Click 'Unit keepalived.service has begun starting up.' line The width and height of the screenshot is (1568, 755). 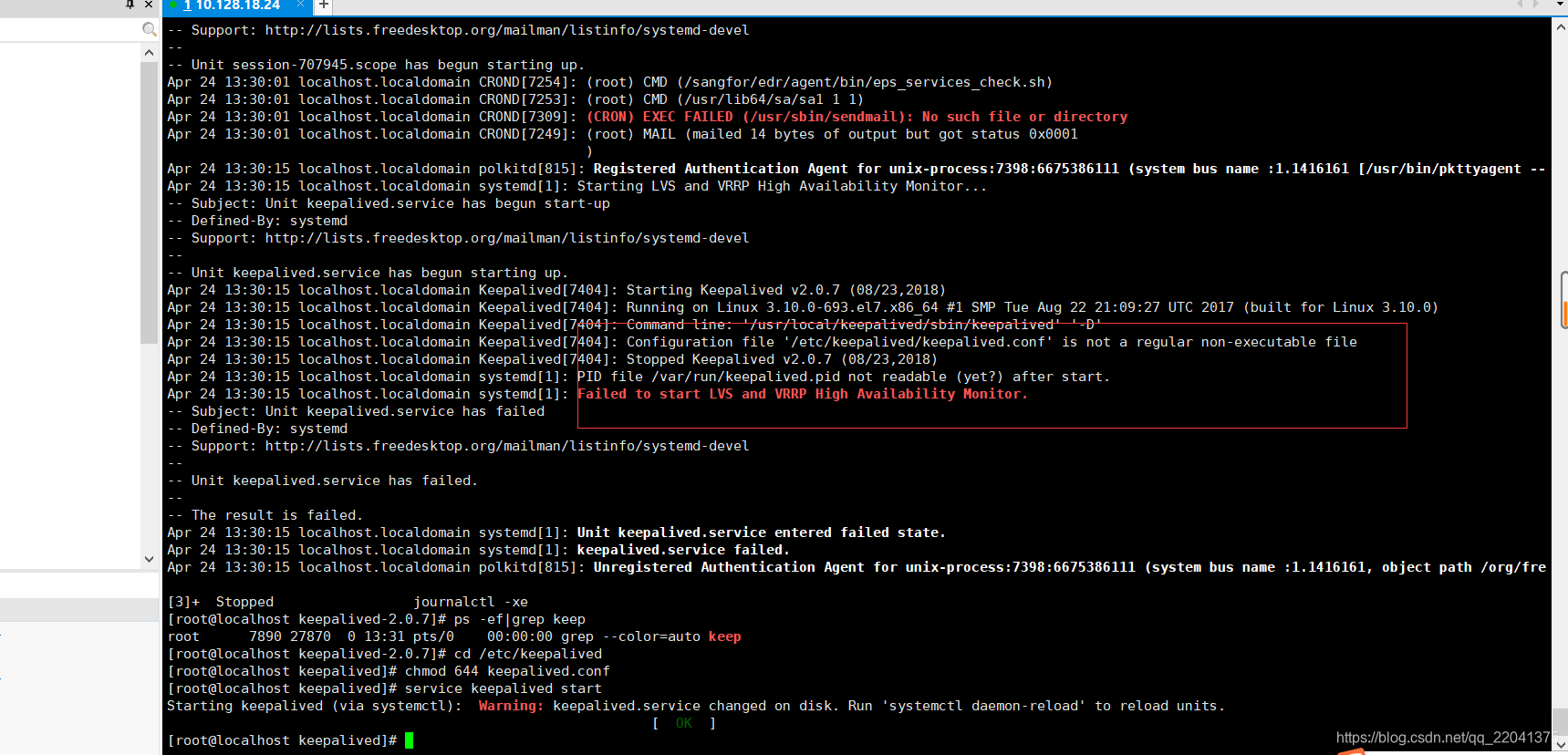click(379, 273)
